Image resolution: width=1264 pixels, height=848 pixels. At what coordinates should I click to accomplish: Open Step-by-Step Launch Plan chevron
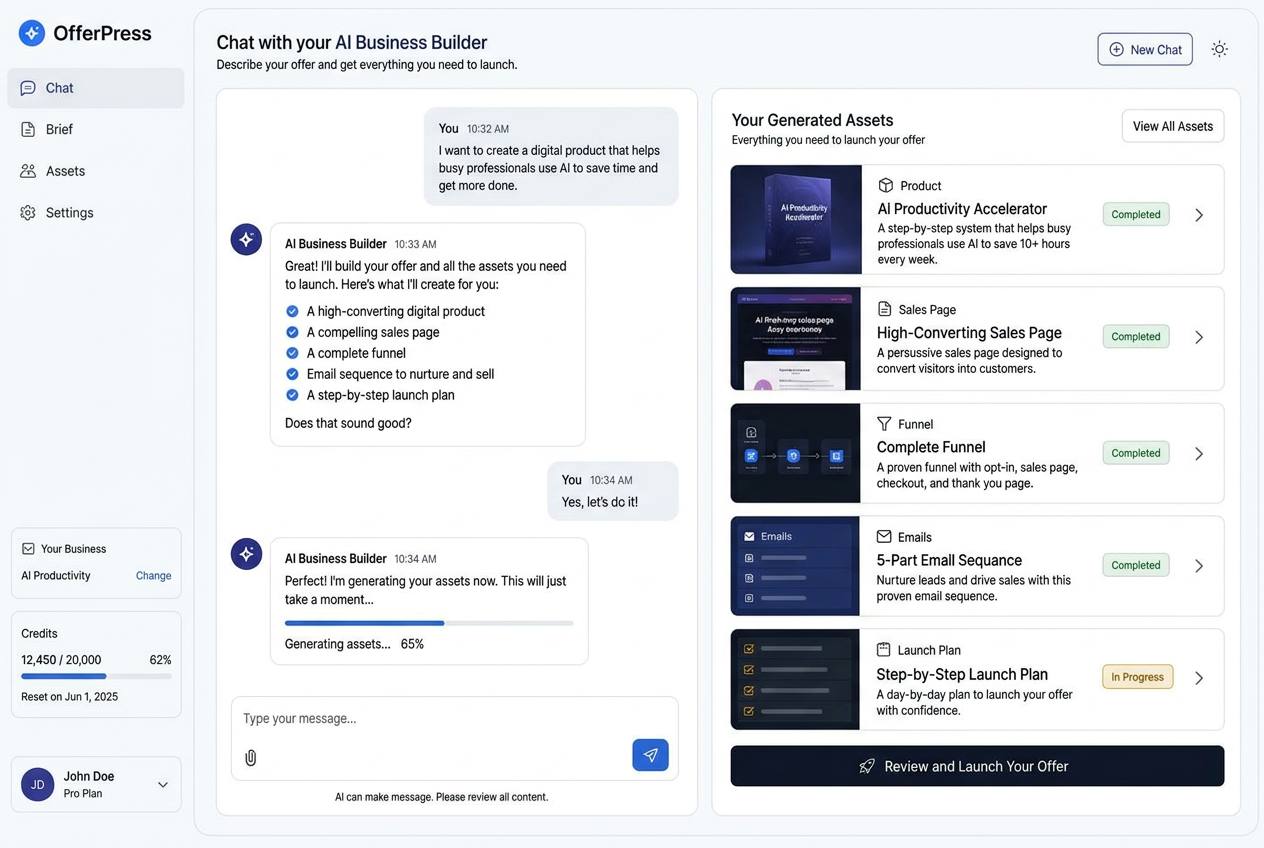[1199, 678]
